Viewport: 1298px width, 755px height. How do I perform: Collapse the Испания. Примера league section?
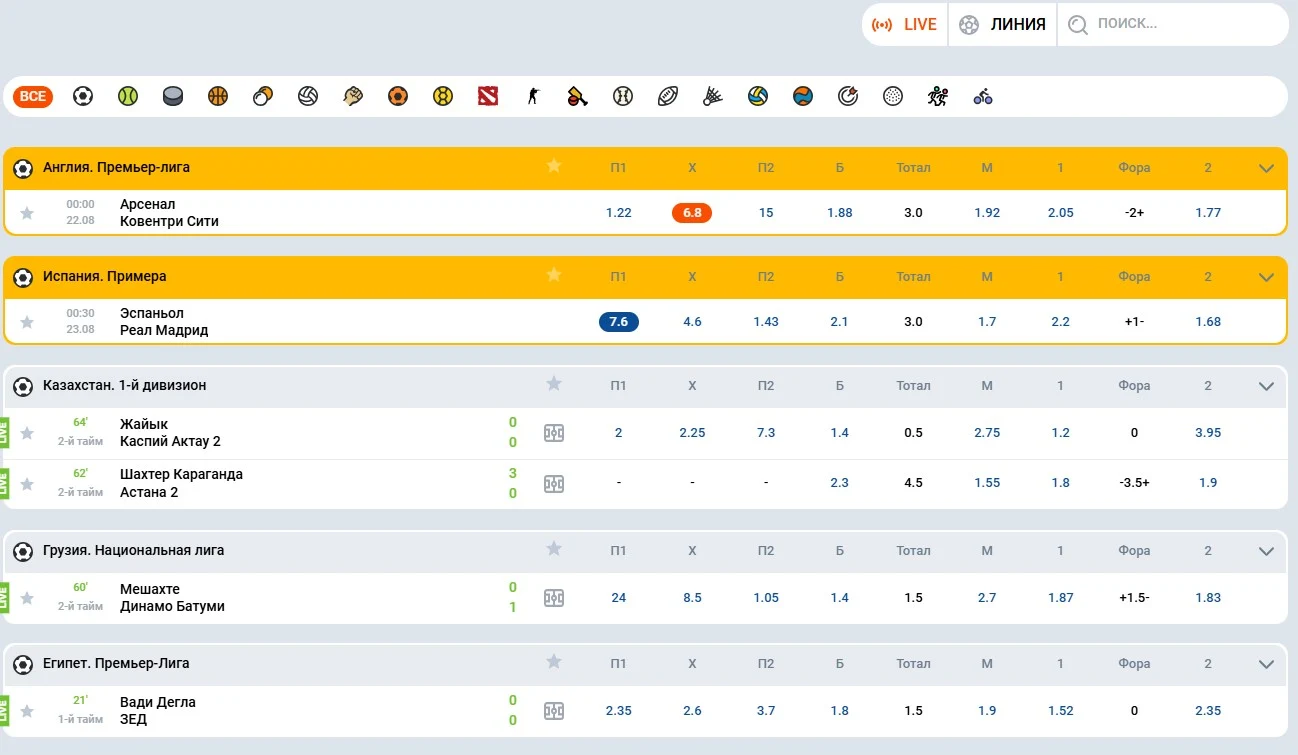coord(1266,277)
